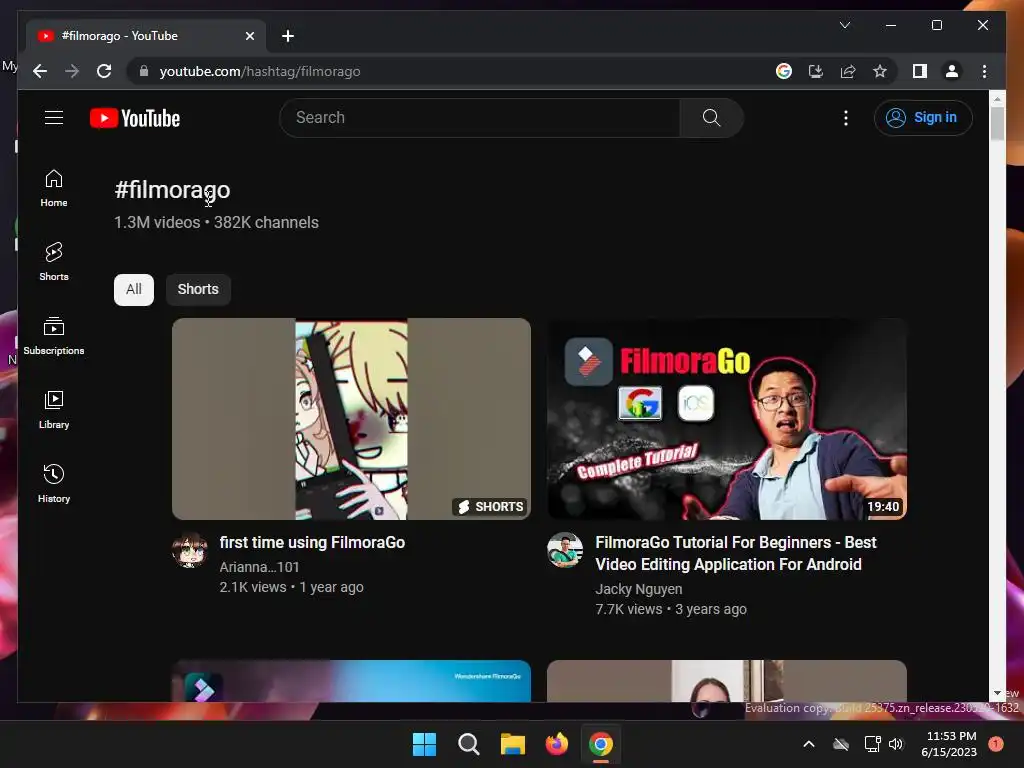Open 'first time using FilmoraGo' thumbnail
The image size is (1024, 768).
351,419
